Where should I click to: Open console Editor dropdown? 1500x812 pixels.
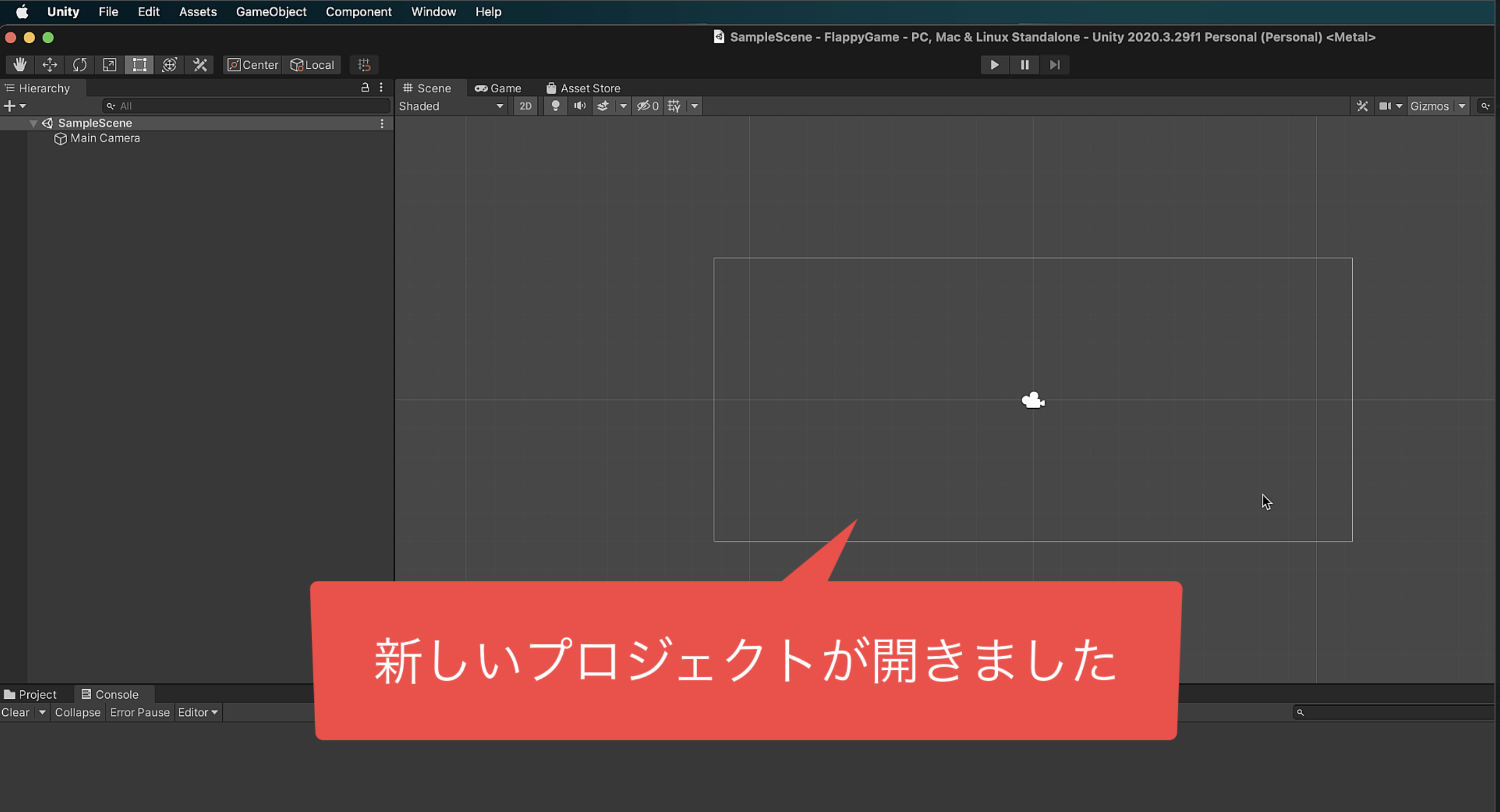click(198, 712)
